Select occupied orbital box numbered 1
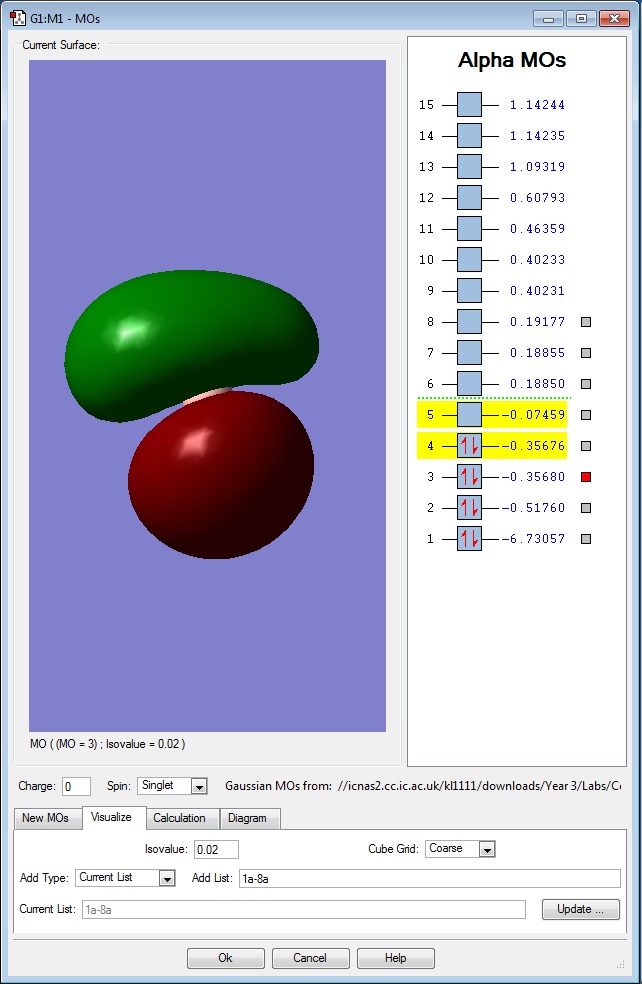Screen dimensions: 642x984 point(469,538)
